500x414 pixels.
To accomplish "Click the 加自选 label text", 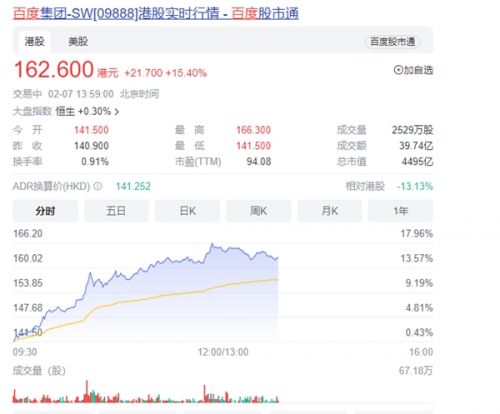I will click(418, 70).
